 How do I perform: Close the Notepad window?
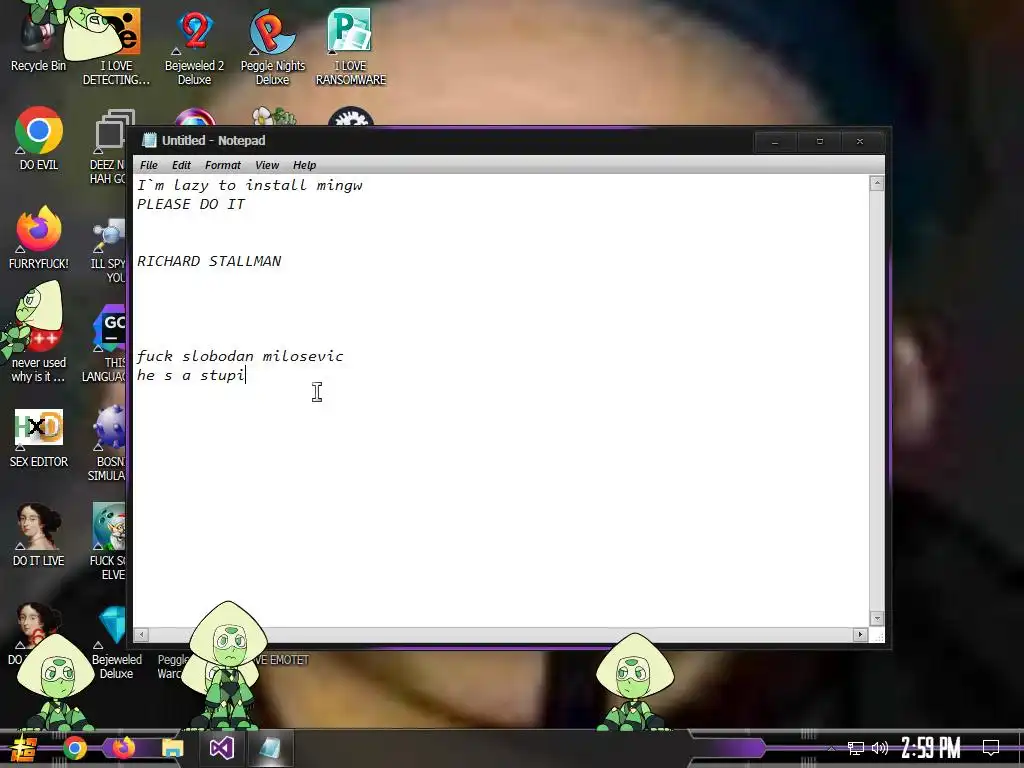pyautogui.click(x=860, y=142)
